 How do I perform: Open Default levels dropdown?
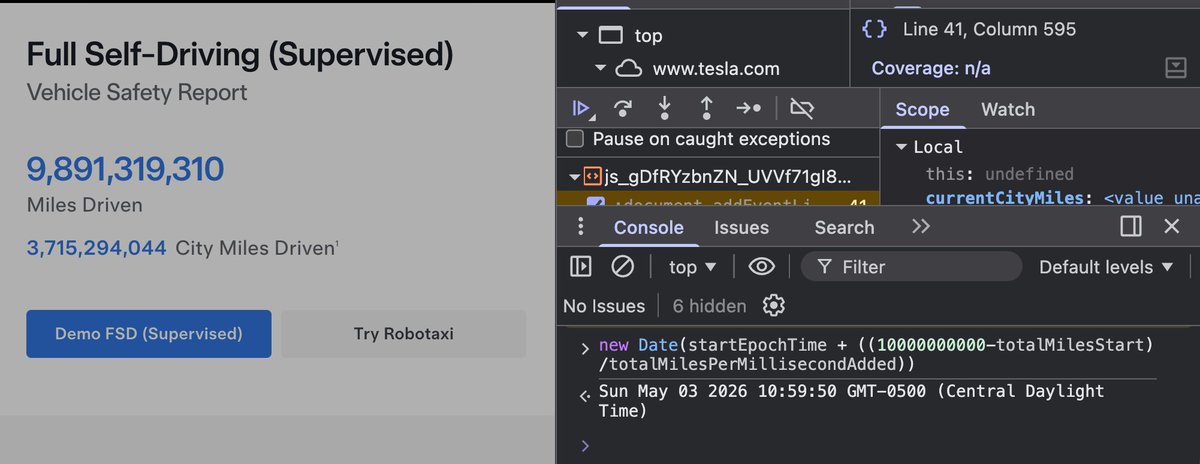[x=1107, y=266]
